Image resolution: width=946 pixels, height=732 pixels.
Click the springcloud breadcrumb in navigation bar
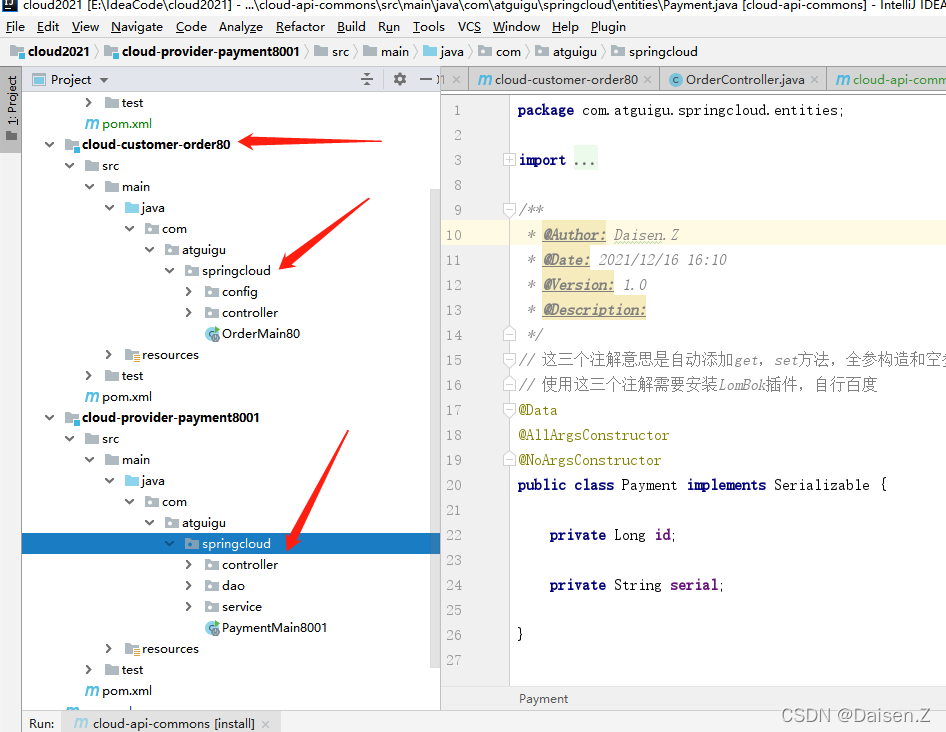[x=655, y=51]
